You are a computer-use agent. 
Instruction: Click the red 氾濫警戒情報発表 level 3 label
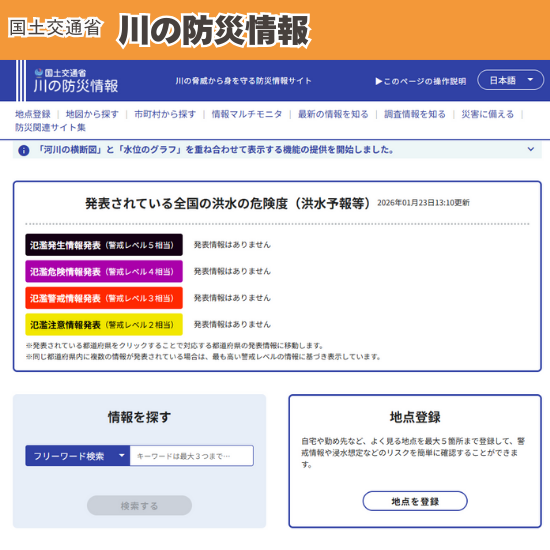pos(104,298)
